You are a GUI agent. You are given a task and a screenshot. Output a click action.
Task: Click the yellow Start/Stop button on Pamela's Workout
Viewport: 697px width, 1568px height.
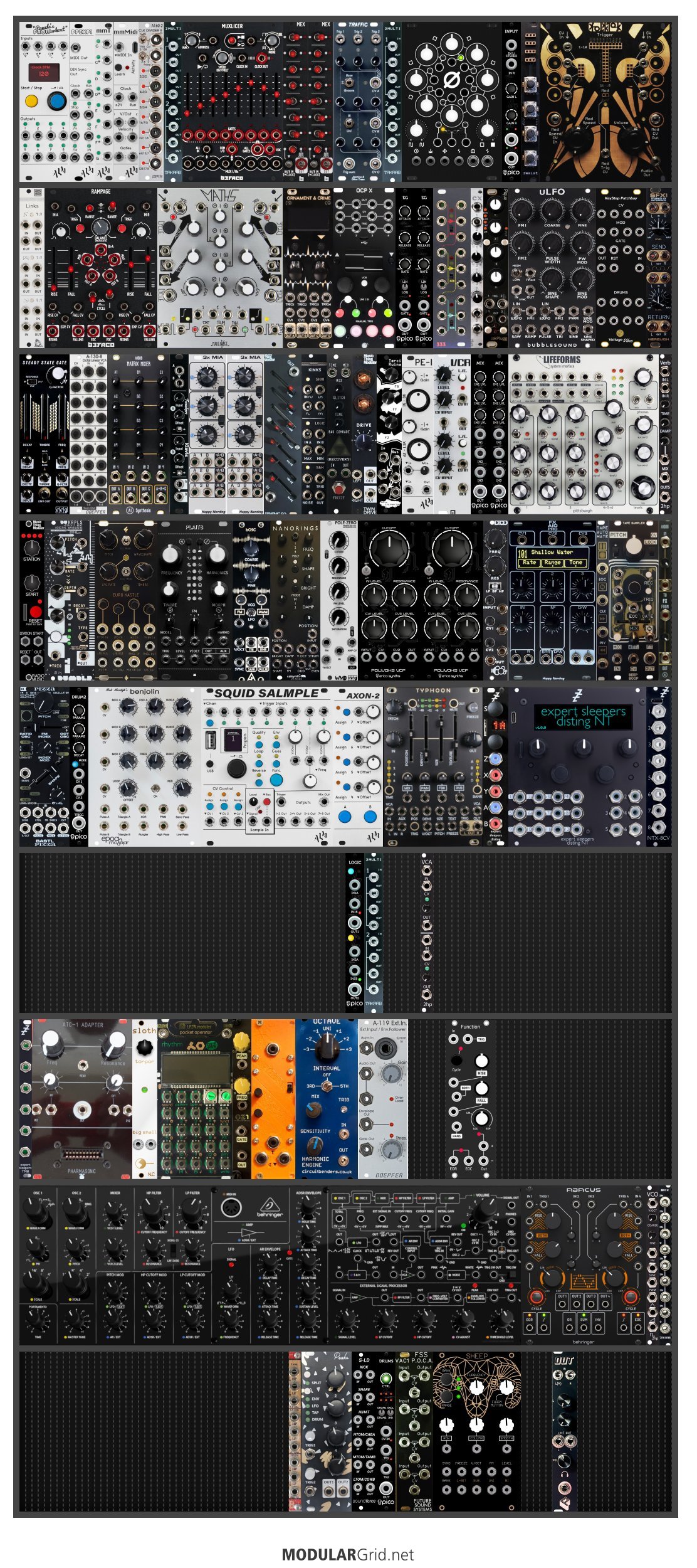point(31,101)
